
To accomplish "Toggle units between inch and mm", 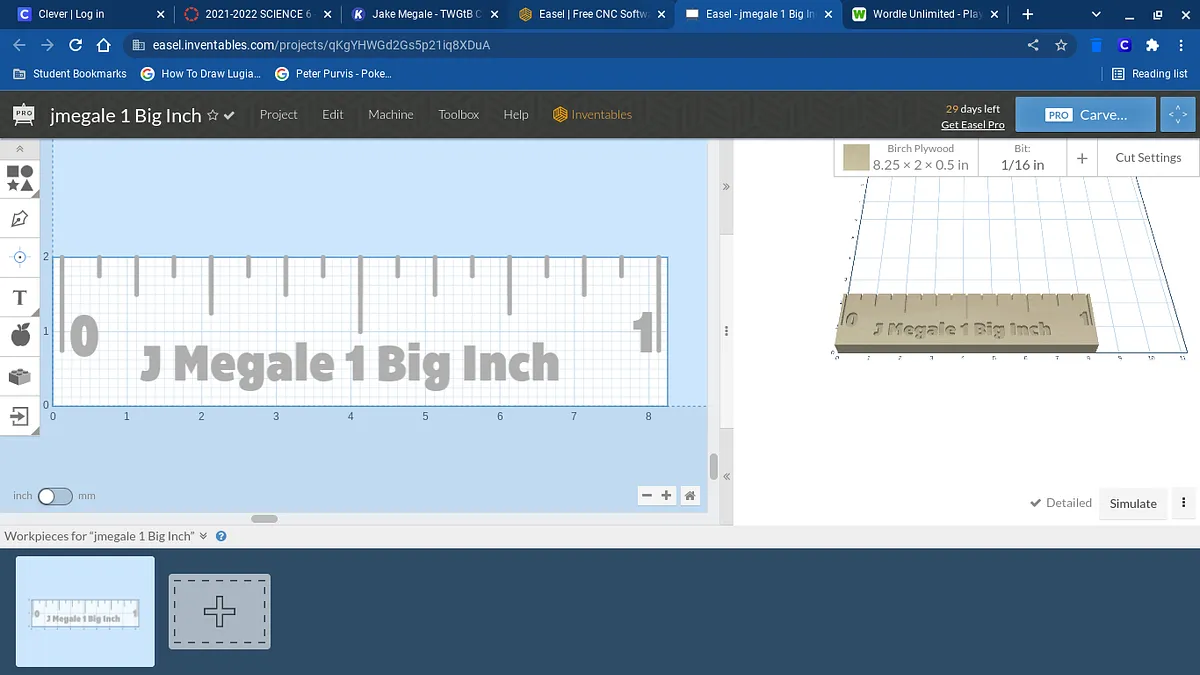I will tap(55, 496).
